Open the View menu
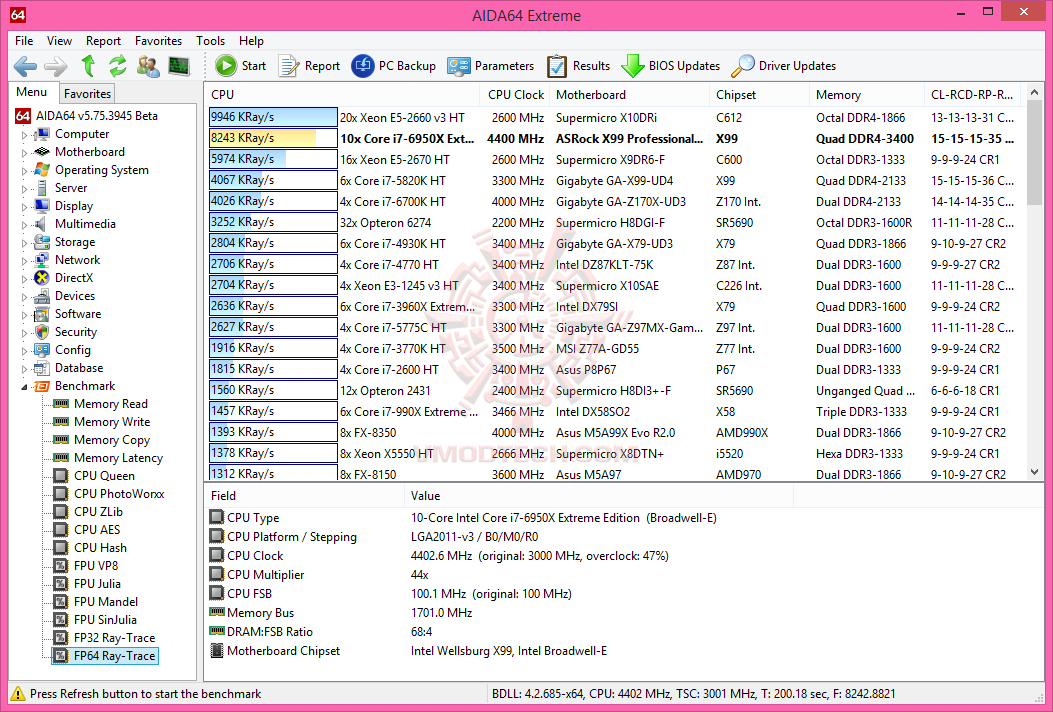Viewport: 1053px width, 712px height. (59, 41)
